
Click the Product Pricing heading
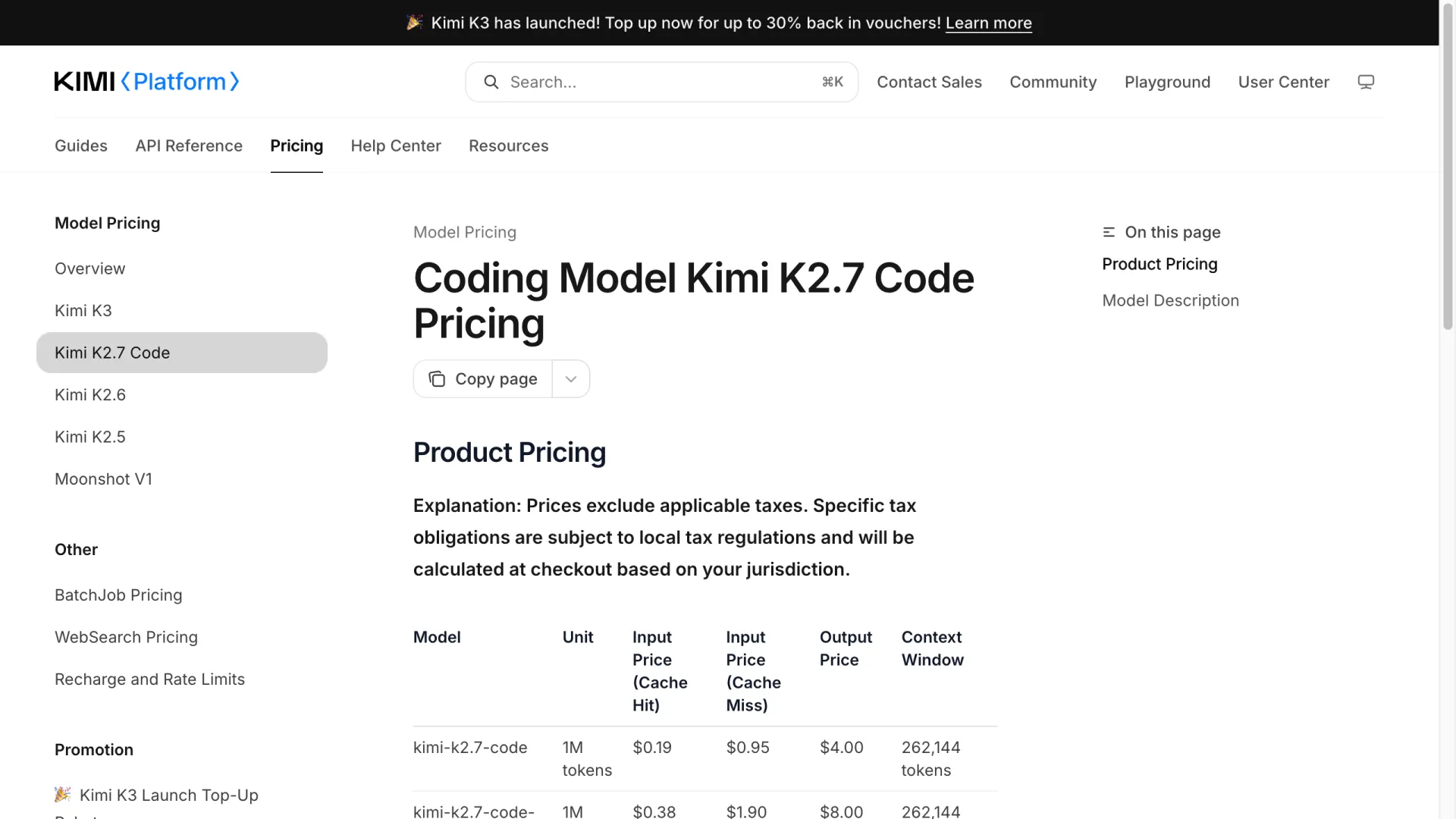[x=510, y=452]
